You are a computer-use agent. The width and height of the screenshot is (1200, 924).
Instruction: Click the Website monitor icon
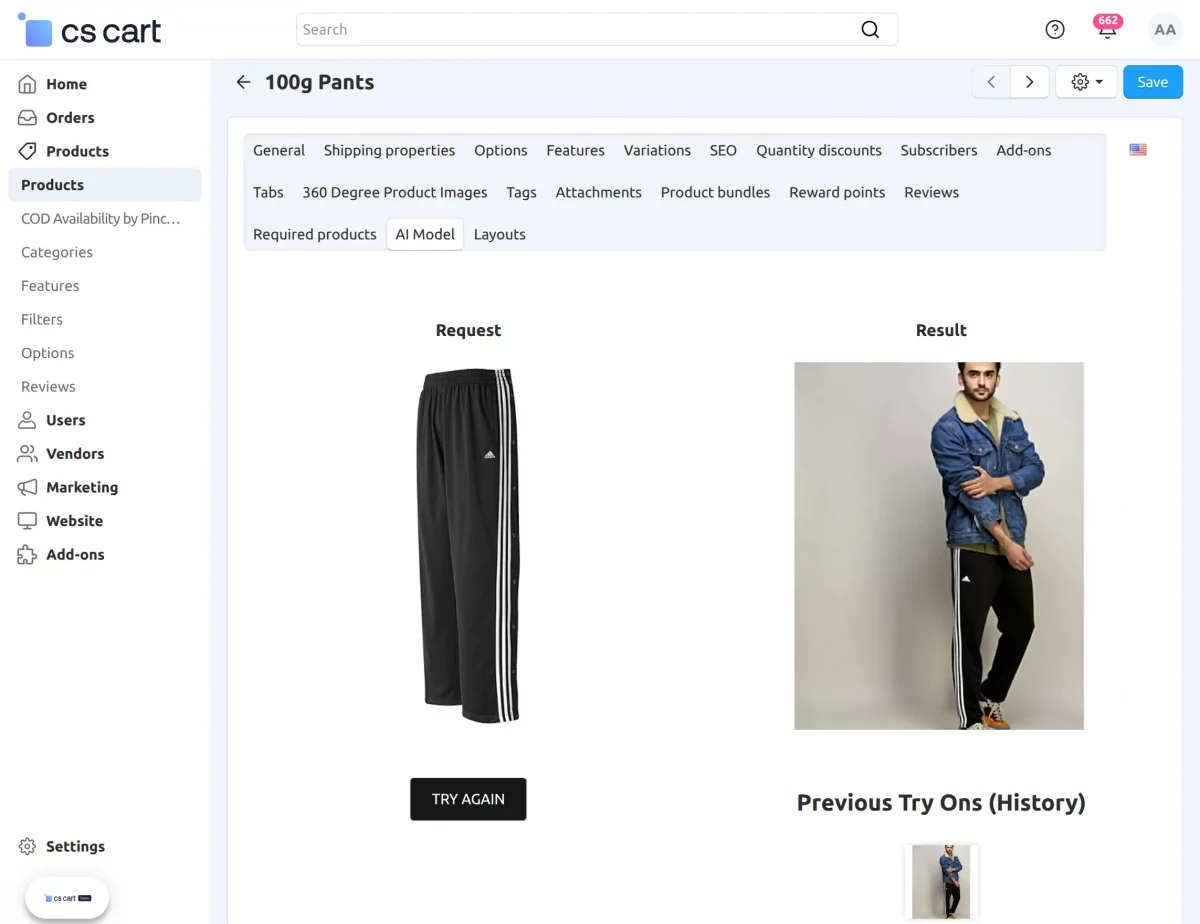click(x=29, y=520)
